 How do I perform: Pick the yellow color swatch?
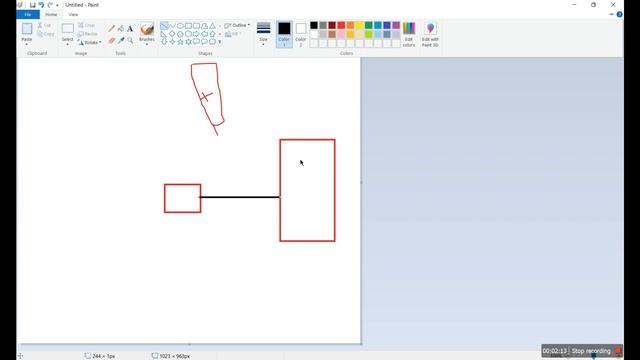click(359, 25)
